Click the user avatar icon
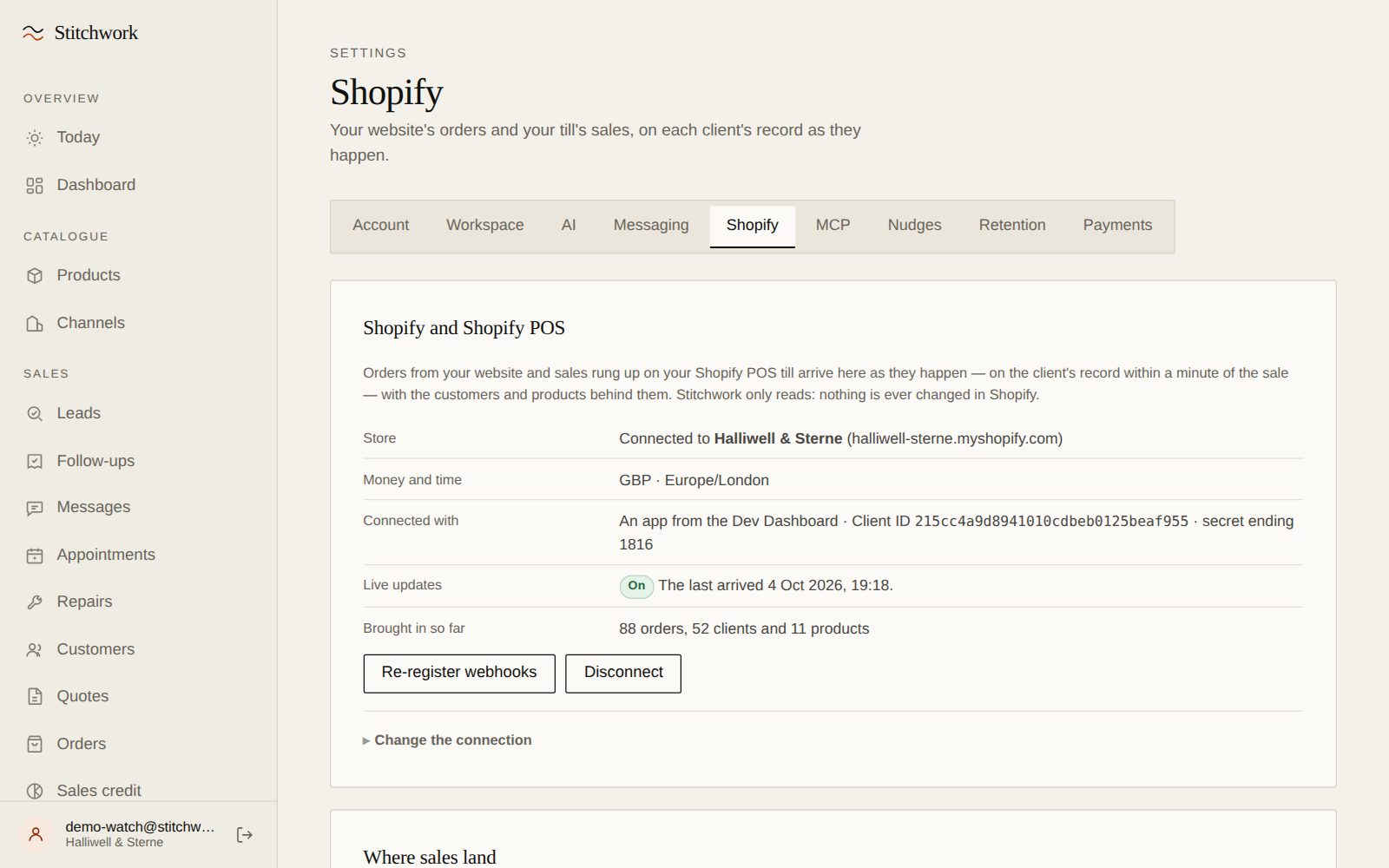Image resolution: width=1389 pixels, height=868 pixels. [36, 835]
